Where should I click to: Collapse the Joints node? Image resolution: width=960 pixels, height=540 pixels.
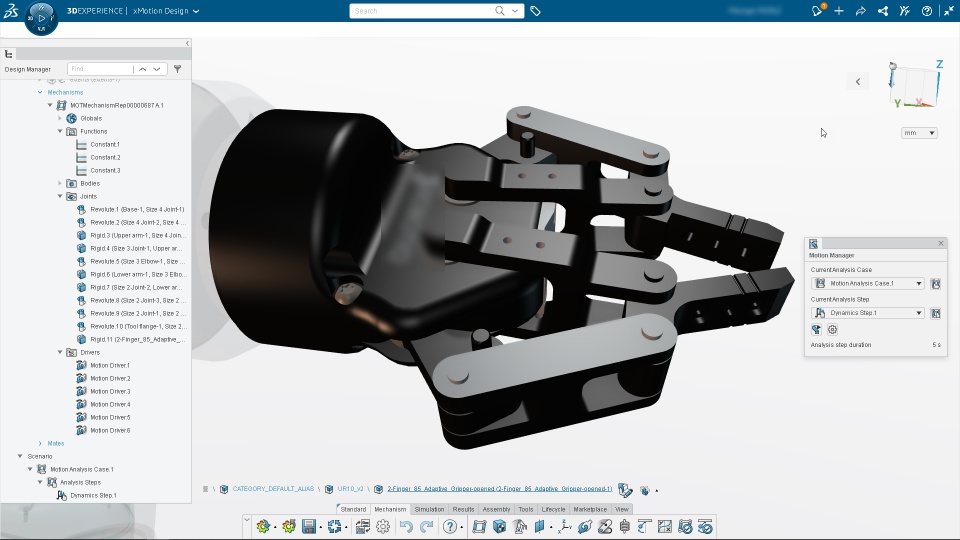pos(60,196)
